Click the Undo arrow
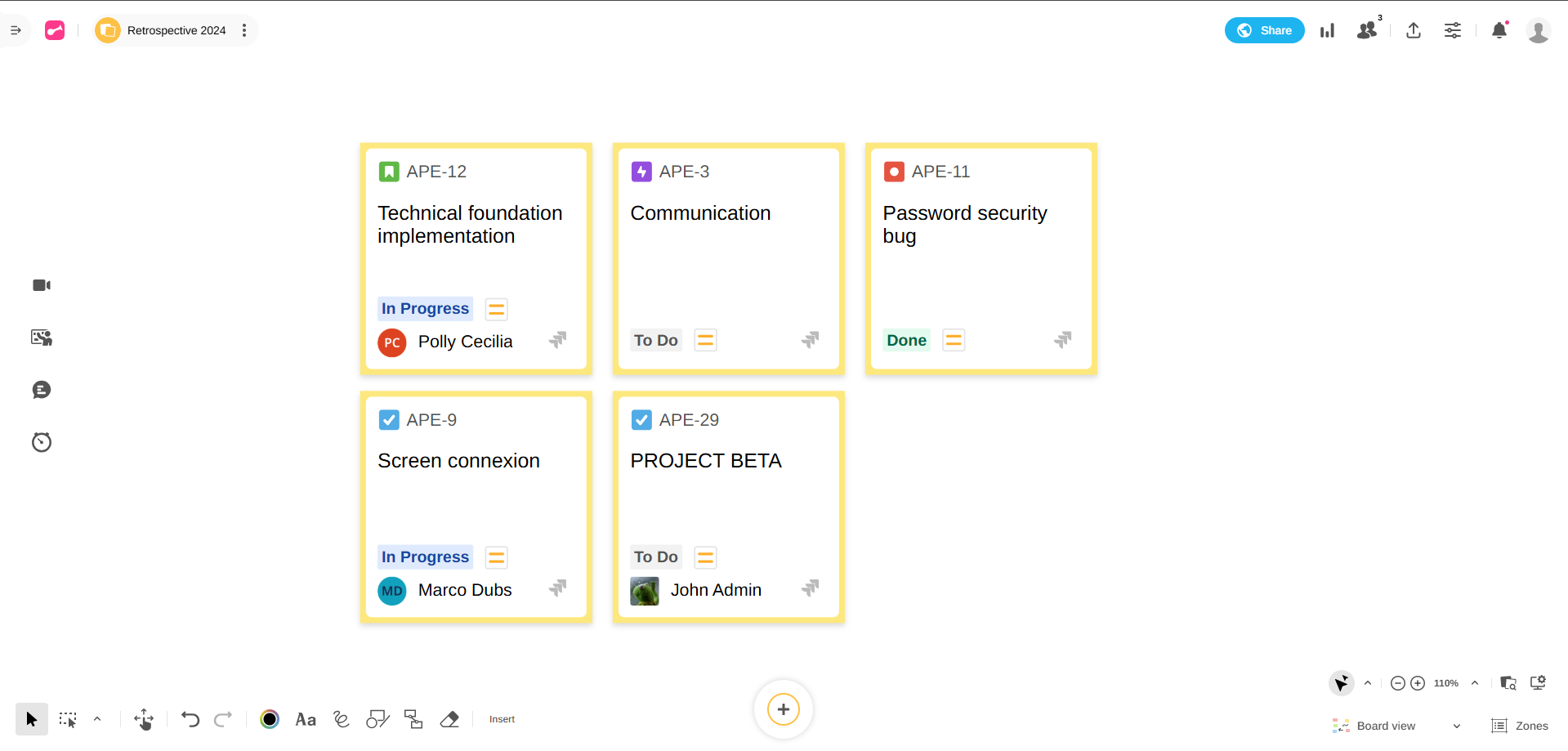 point(190,719)
